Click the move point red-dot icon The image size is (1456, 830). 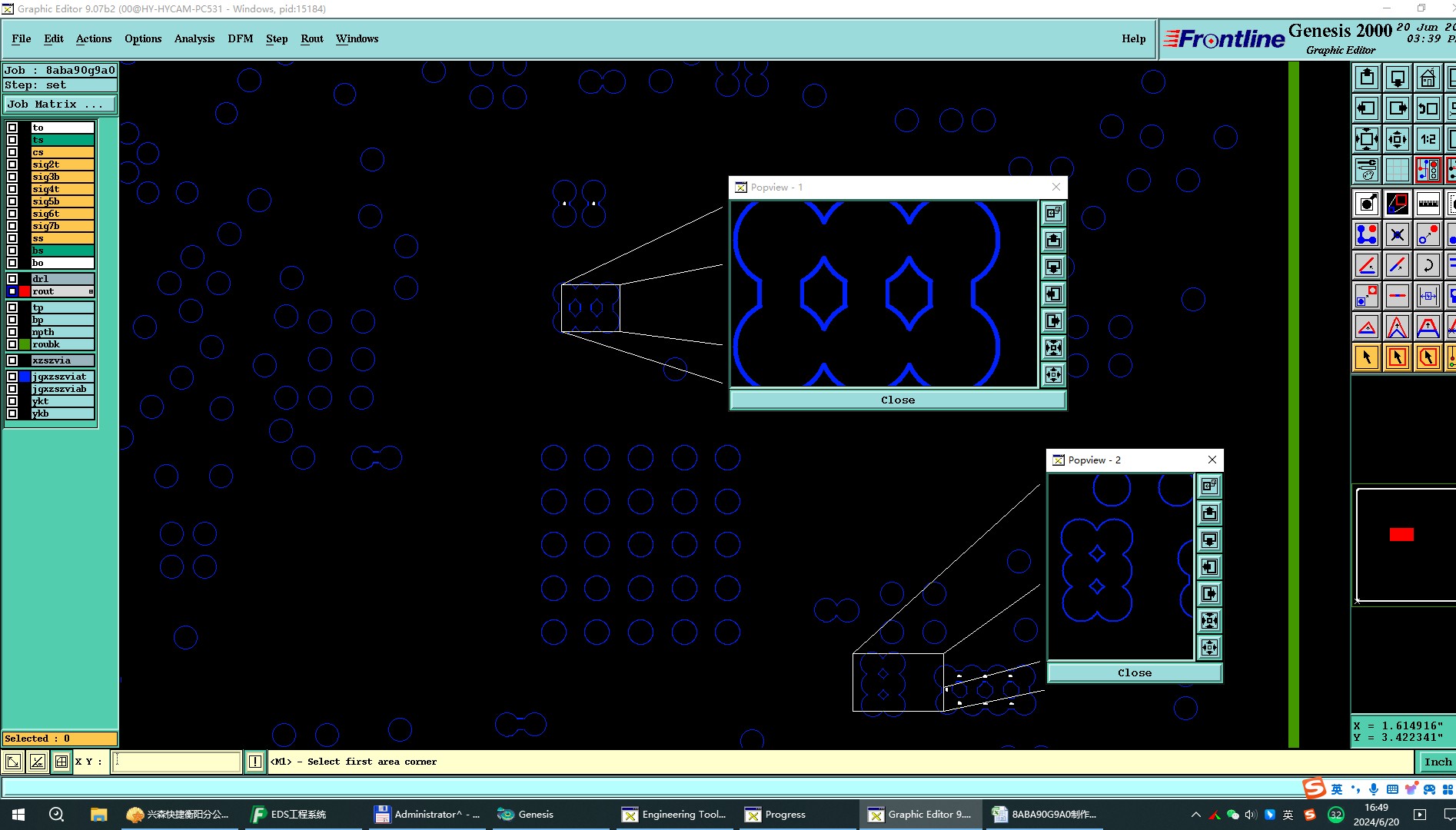(x=1428, y=234)
